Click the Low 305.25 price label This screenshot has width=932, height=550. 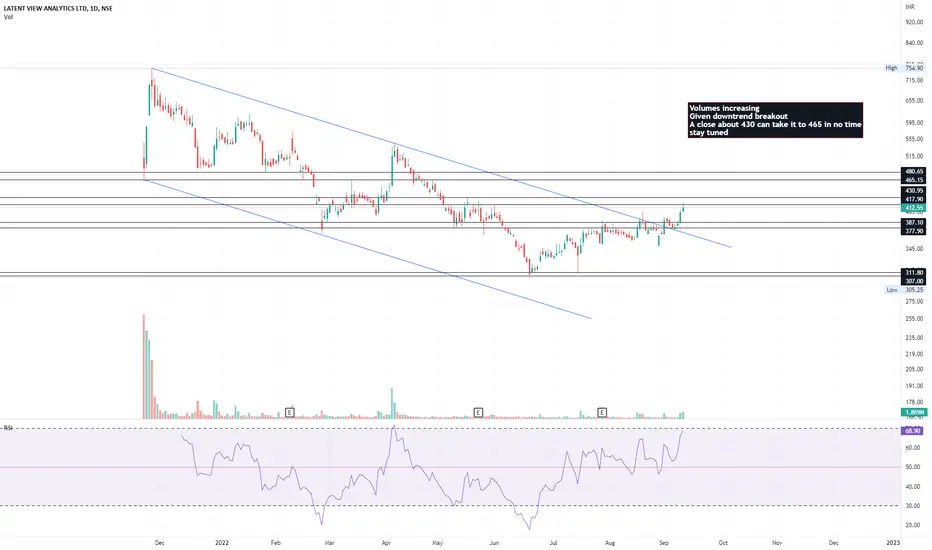coord(905,290)
